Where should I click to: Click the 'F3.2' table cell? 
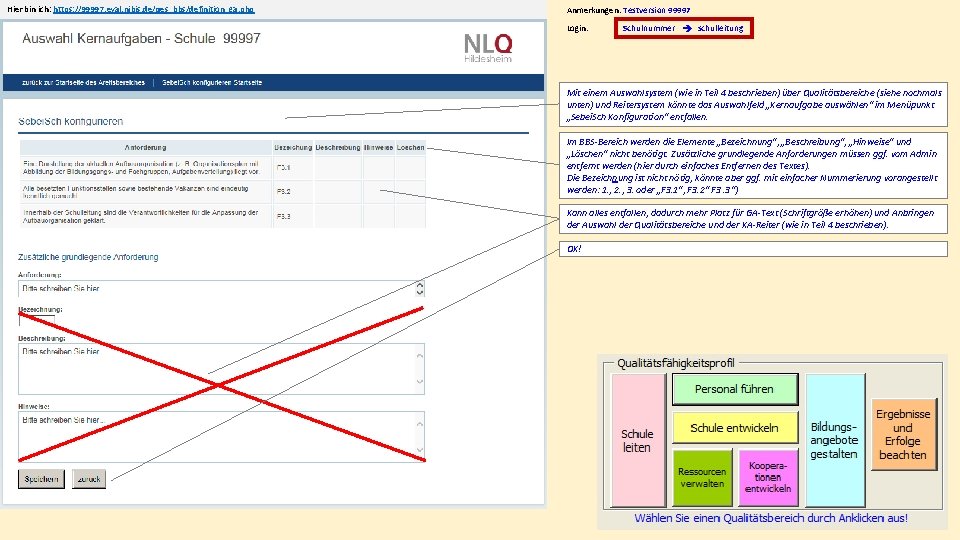click(293, 192)
